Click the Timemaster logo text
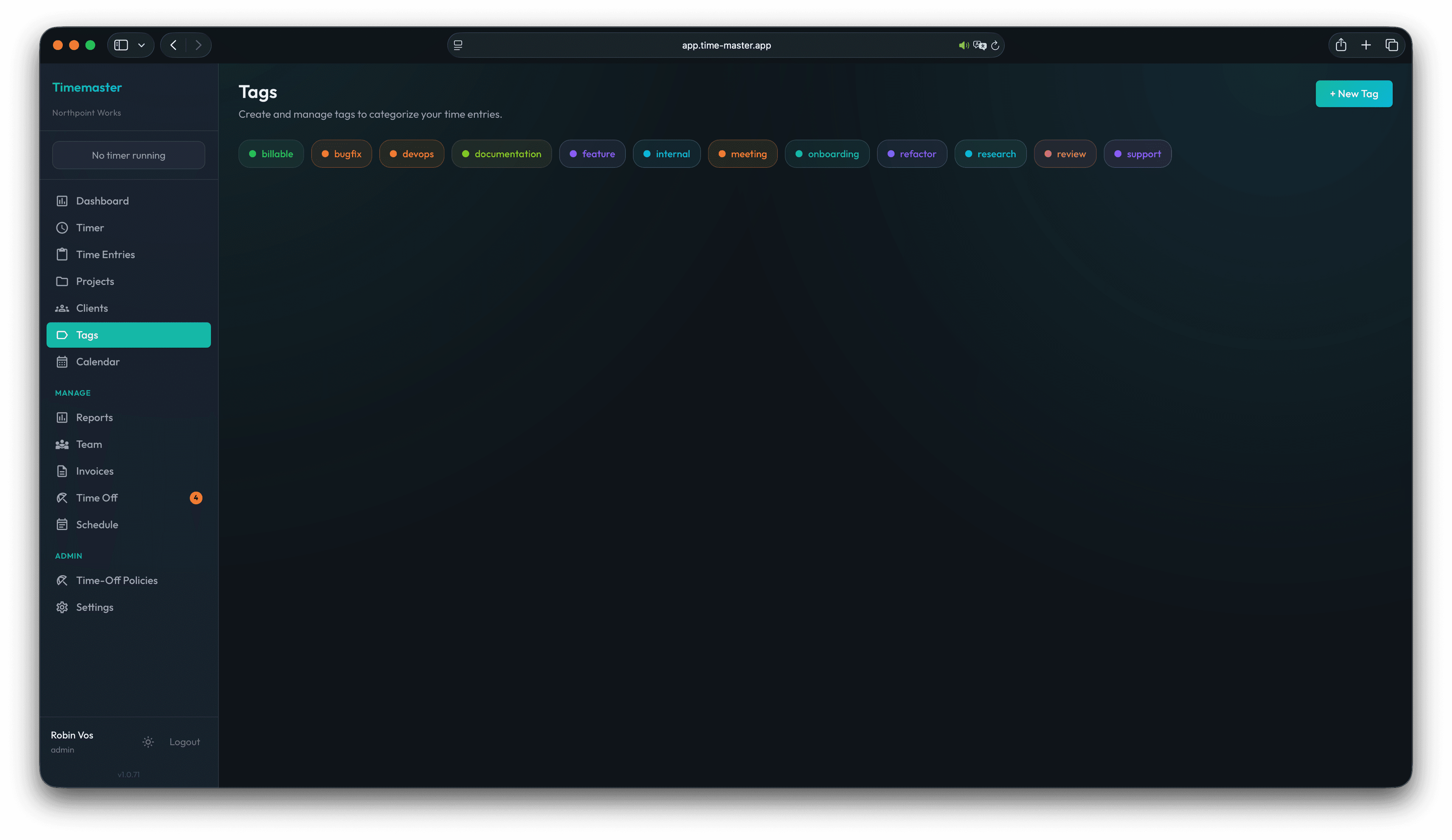Image resolution: width=1452 pixels, height=840 pixels. click(87, 88)
